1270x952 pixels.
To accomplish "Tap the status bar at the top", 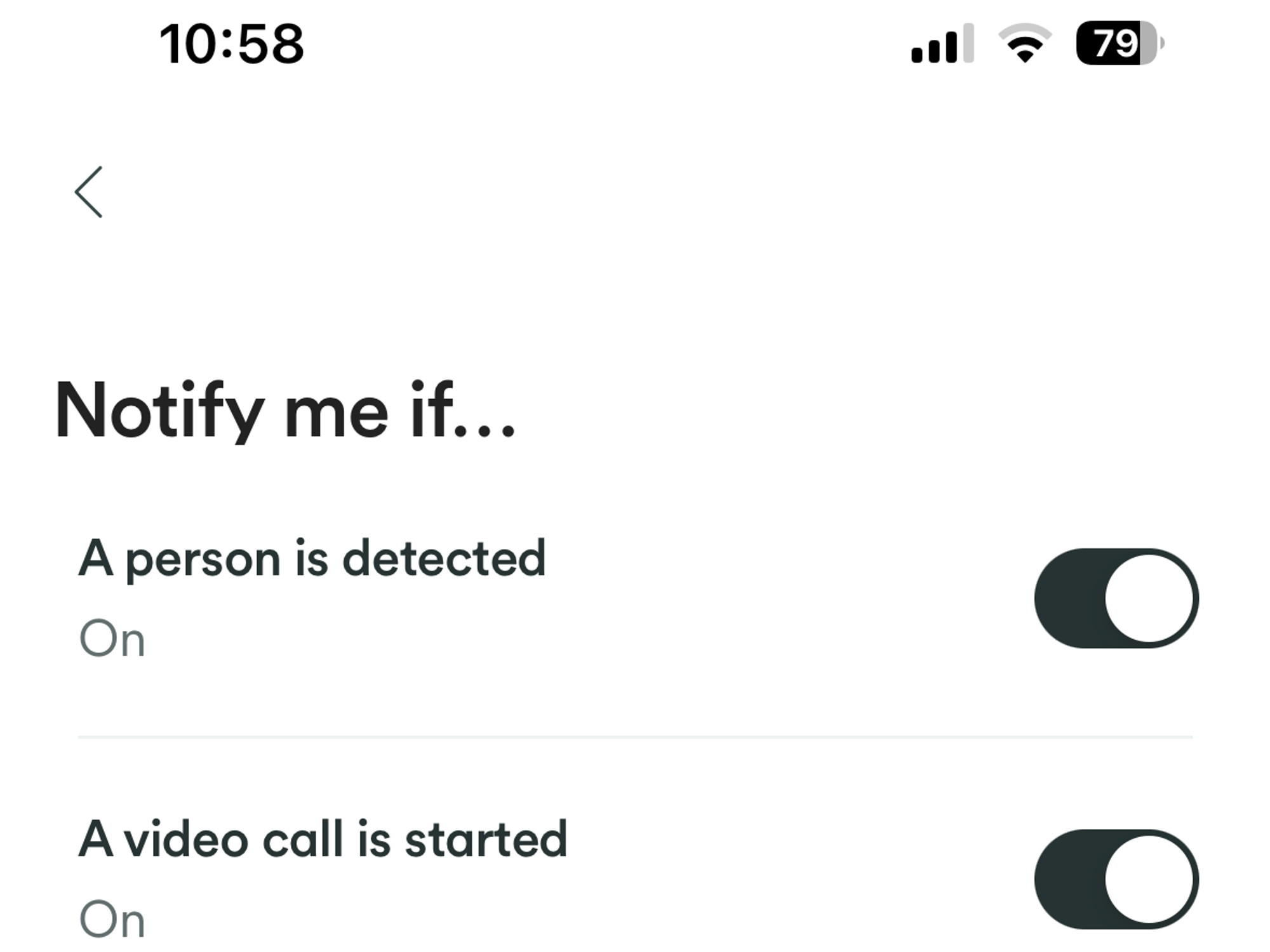I will coord(635,41).
